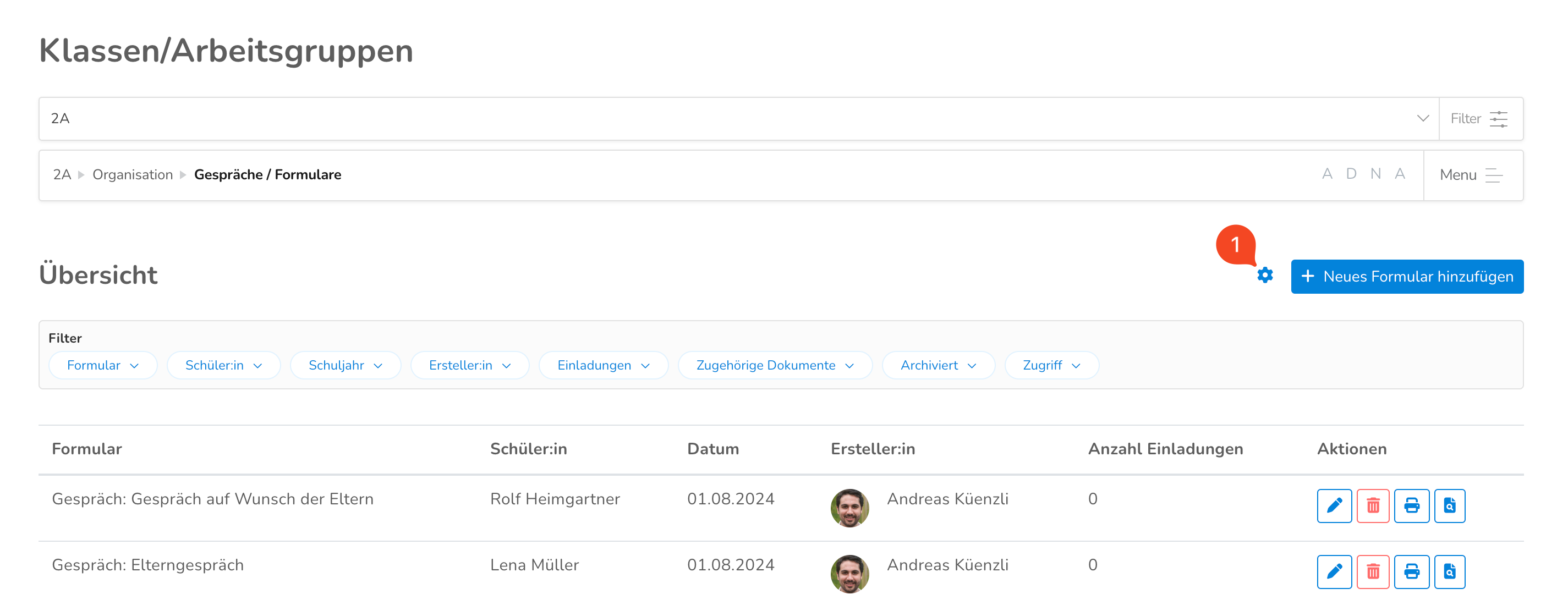Click Neues Formular hinzufügen button
This screenshot has width=1568, height=605.
(x=1407, y=277)
